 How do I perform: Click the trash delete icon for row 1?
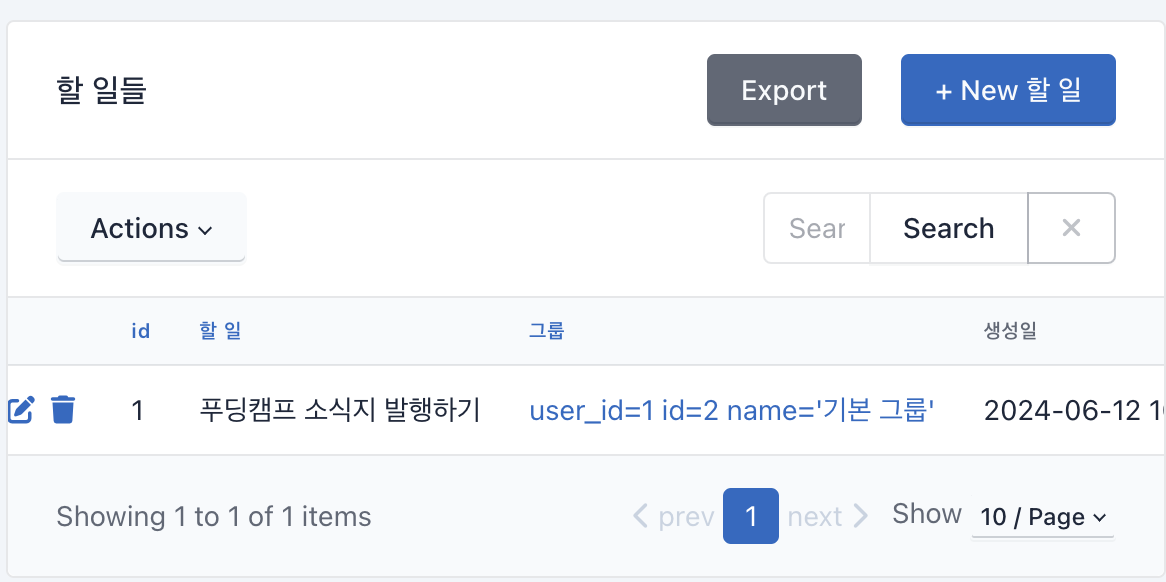(63, 410)
